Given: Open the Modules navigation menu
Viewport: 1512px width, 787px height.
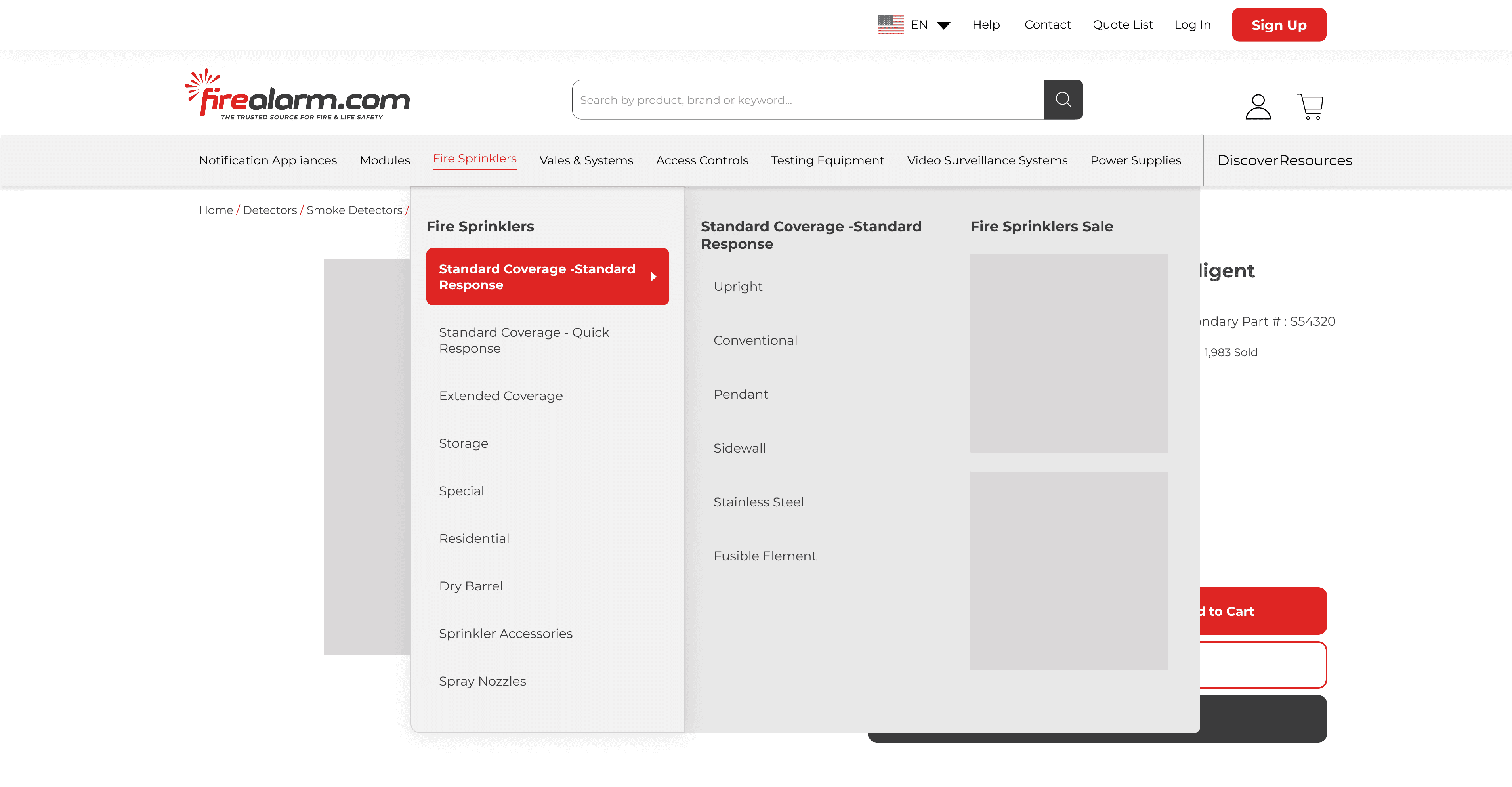Looking at the screenshot, I should pyautogui.click(x=384, y=160).
